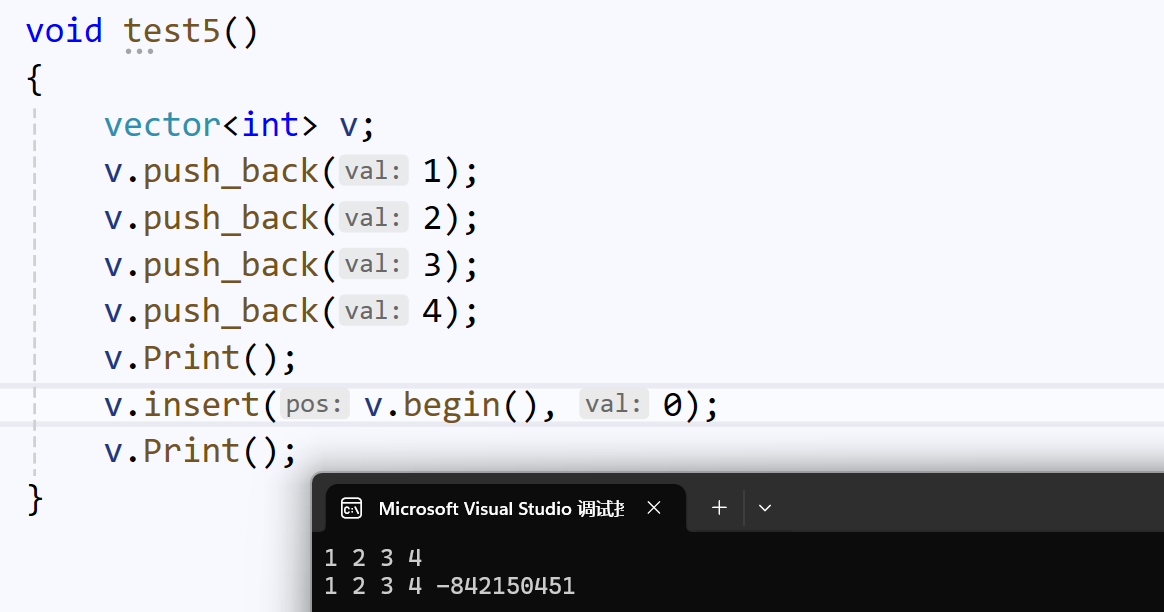Image resolution: width=1164 pixels, height=612 pixels.
Task: Open a new terminal tab with the plus button
Action: coord(719,508)
